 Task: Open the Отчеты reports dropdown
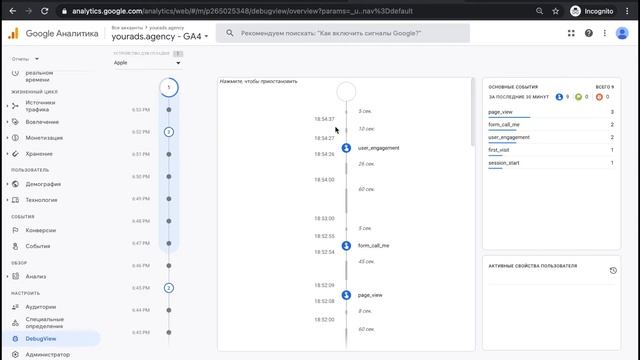point(25,59)
